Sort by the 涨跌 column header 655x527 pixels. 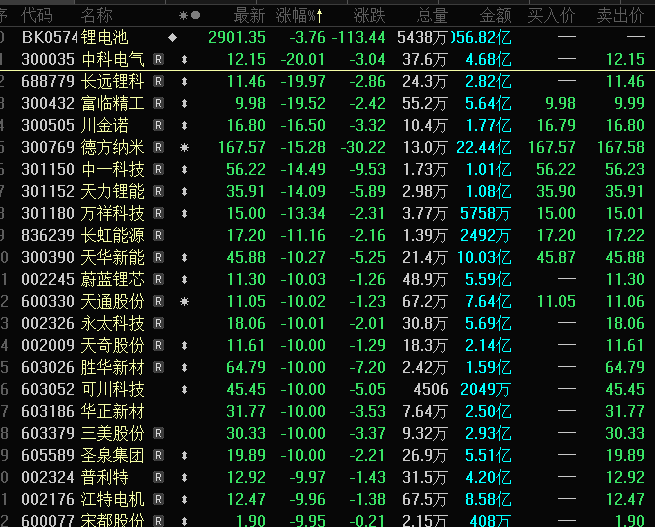pyautogui.click(x=369, y=16)
